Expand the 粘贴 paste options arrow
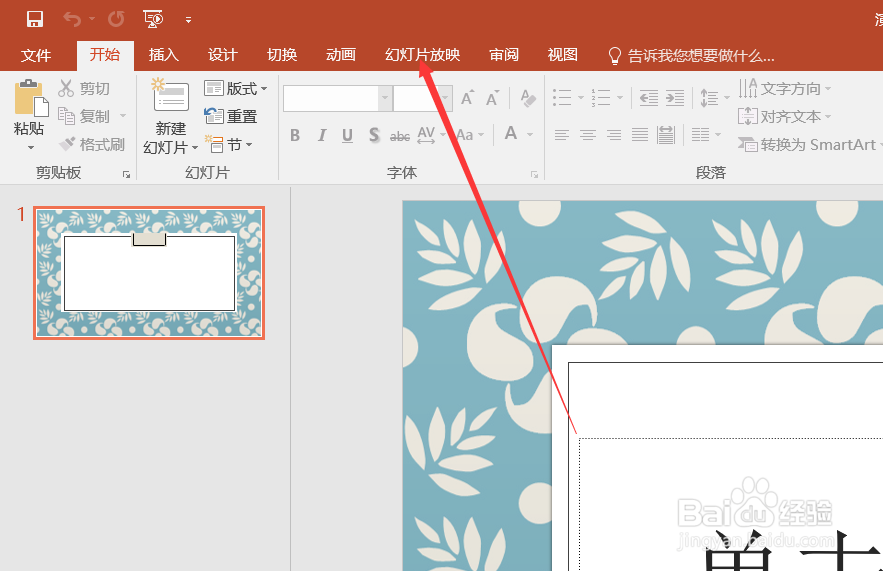The width and height of the screenshot is (883, 571). coord(30,148)
